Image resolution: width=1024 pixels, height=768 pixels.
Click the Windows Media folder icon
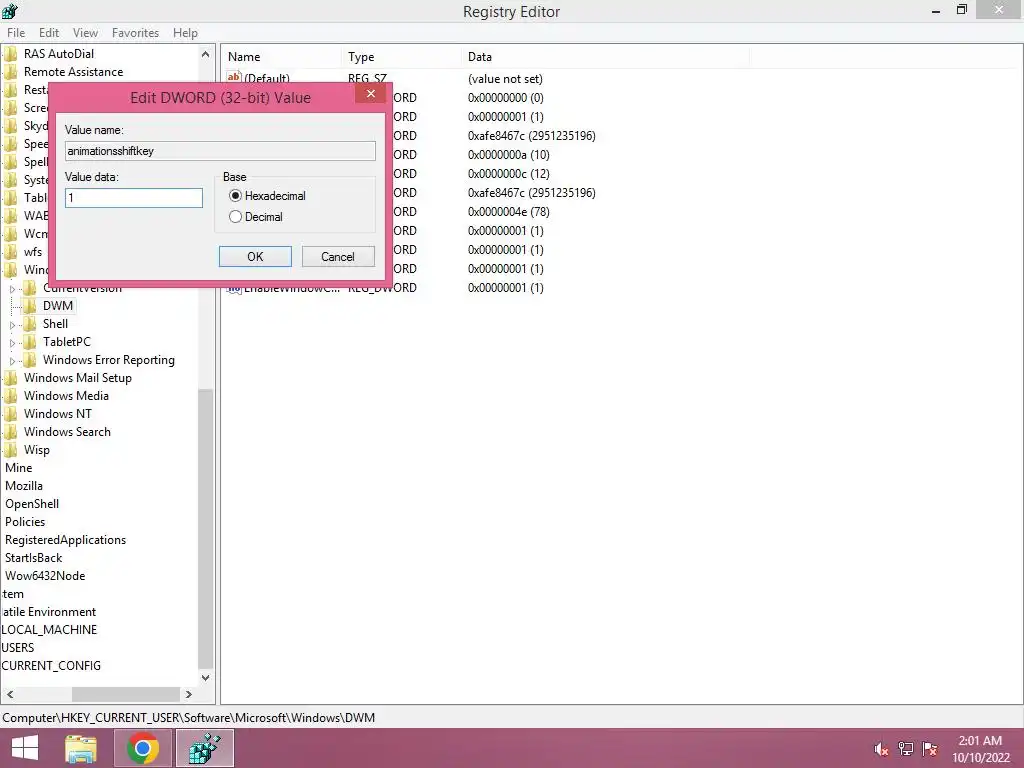click(x=10, y=396)
